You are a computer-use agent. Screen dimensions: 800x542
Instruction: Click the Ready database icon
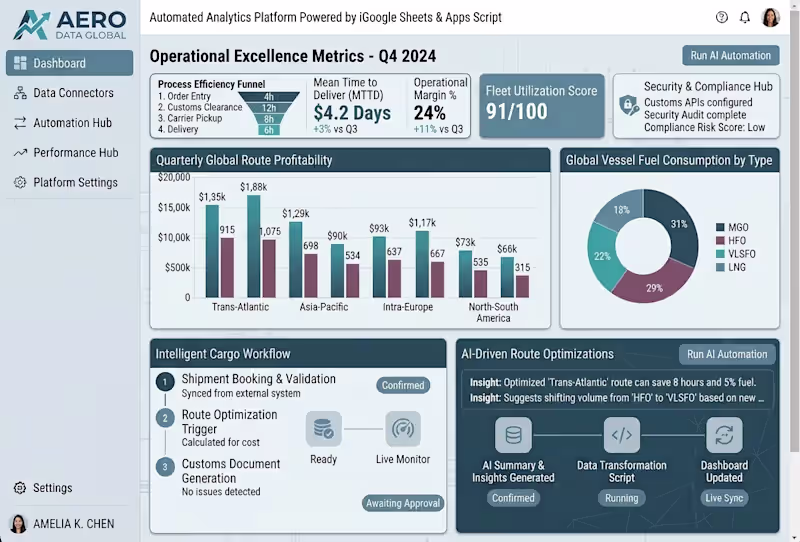(x=323, y=429)
